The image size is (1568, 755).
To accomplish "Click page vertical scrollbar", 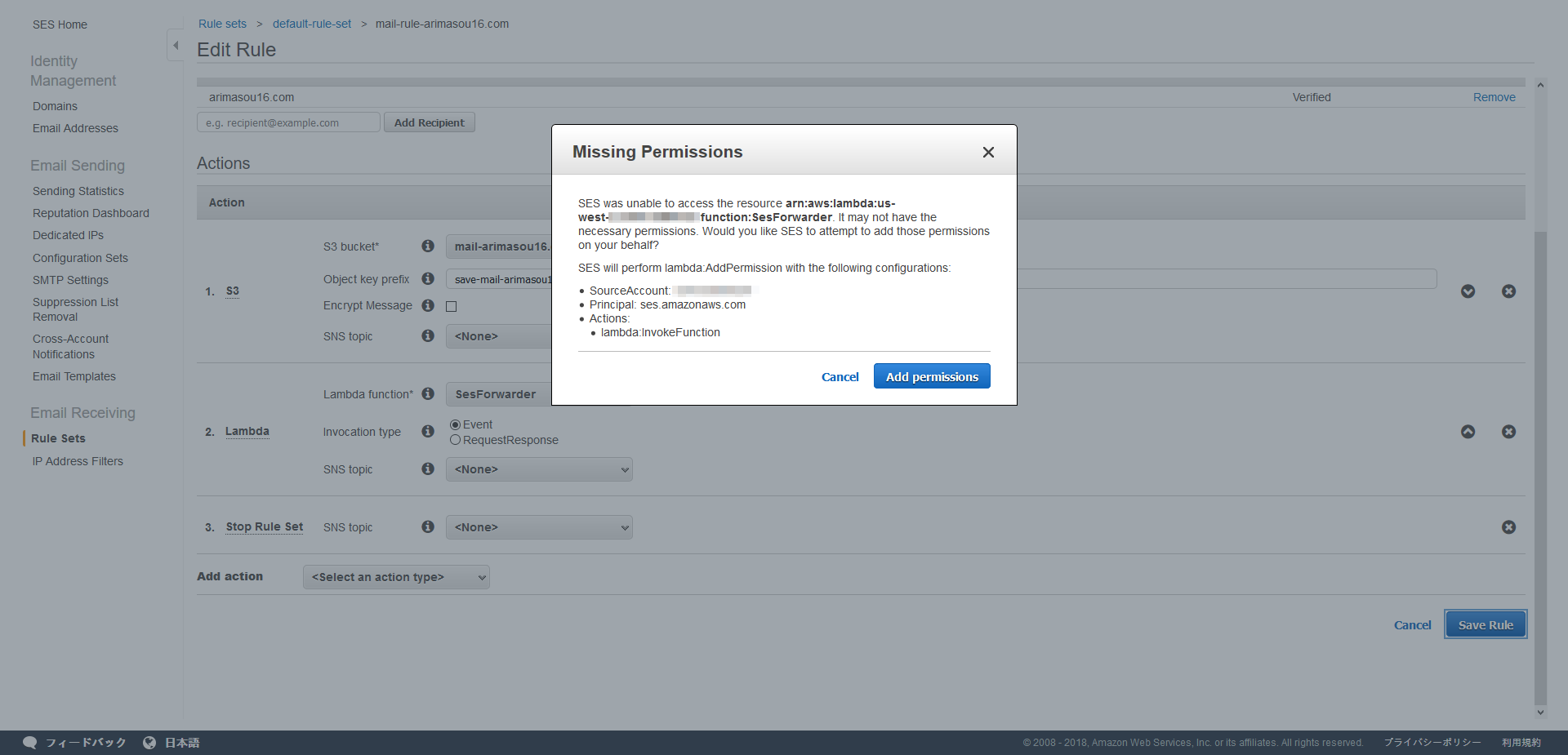I will pyautogui.click(x=1540, y=467).
